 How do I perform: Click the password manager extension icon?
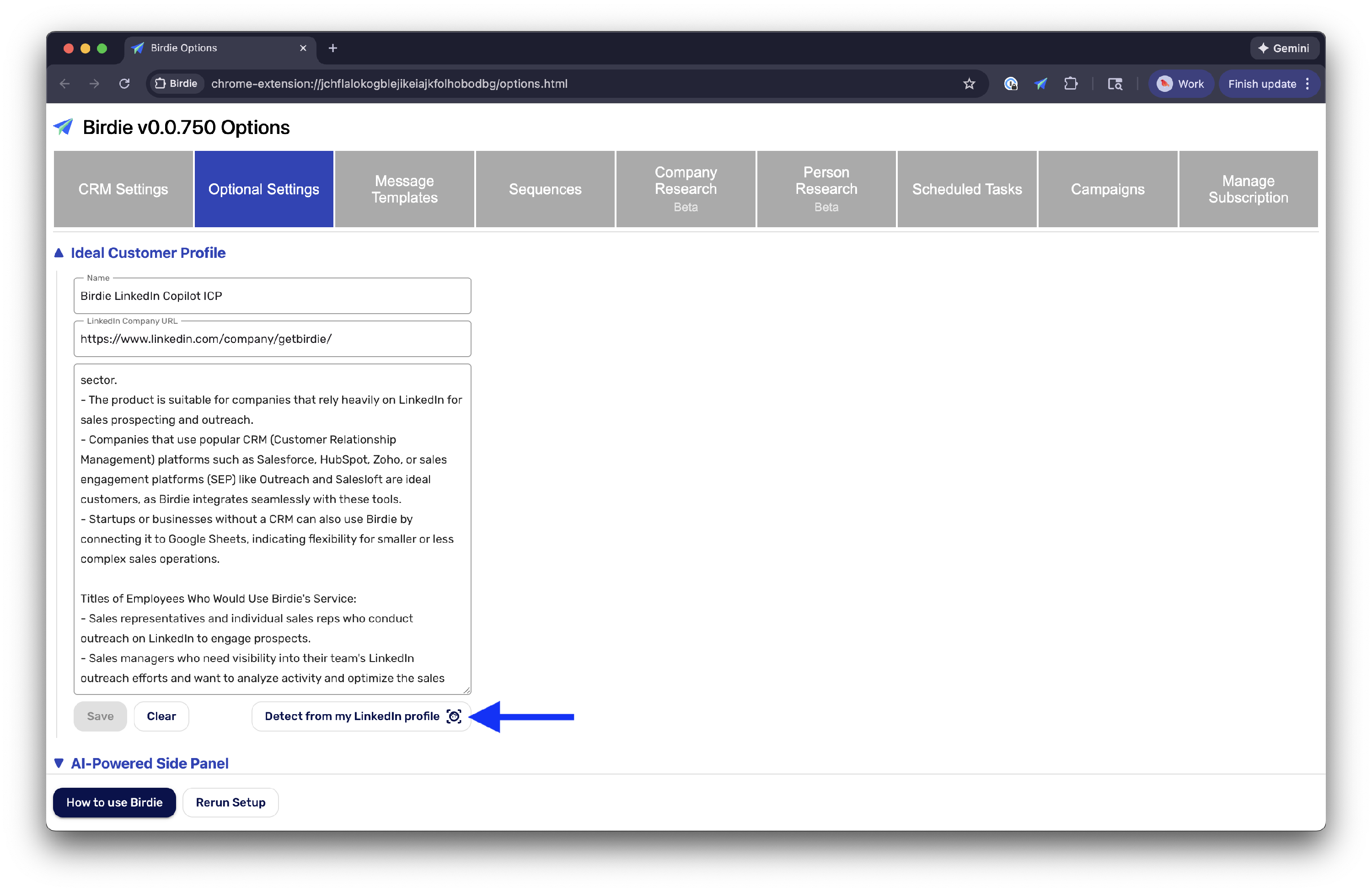pos(1011,84)
